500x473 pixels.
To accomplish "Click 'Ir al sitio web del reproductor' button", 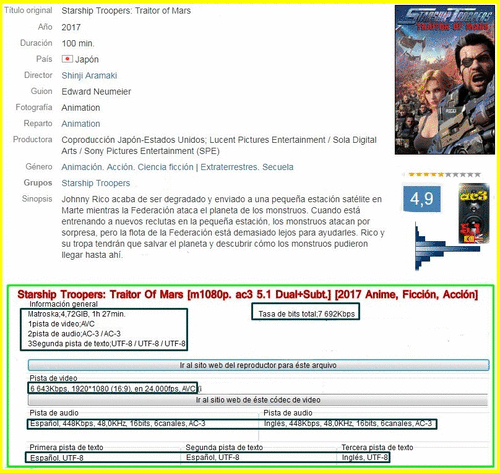I will coord(258,365).
